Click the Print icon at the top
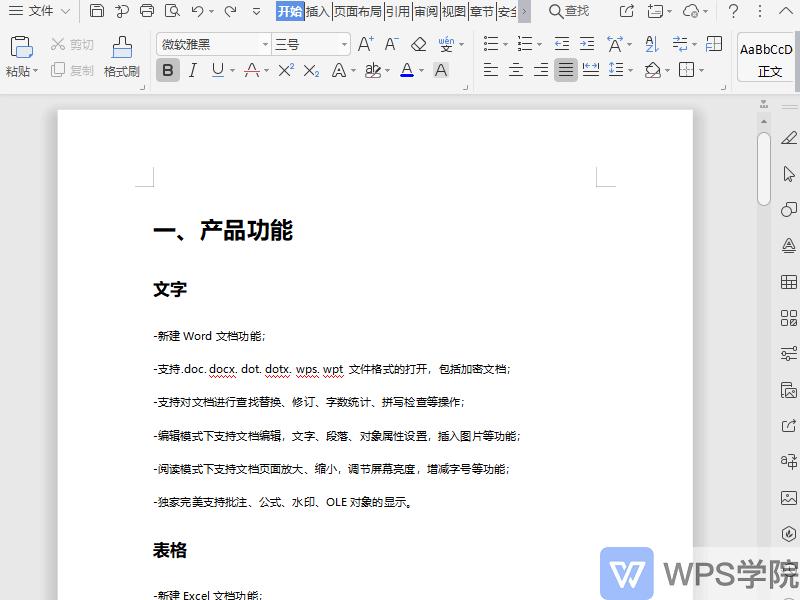Viewport: 800px width, 600px height. (147, 10)
